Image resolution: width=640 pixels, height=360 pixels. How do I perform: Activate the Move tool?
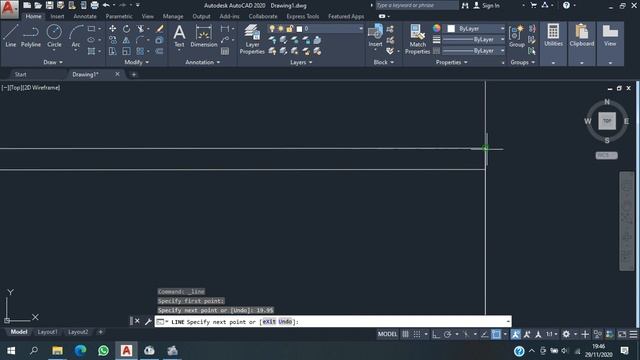tap(112, 29)
